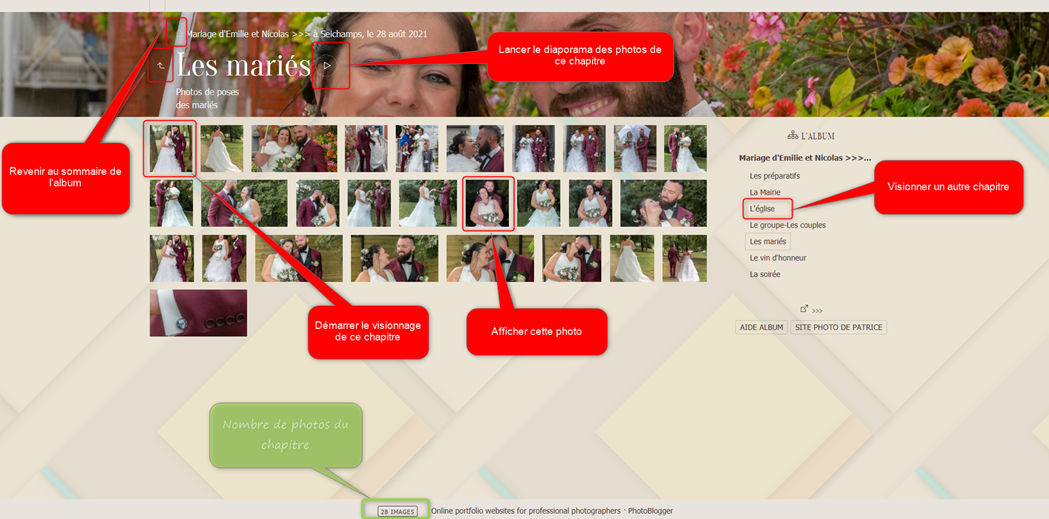Select the highlighted Les mariés chapter
This screenshot has height=519, width=1049.
[x=767, y=241]
